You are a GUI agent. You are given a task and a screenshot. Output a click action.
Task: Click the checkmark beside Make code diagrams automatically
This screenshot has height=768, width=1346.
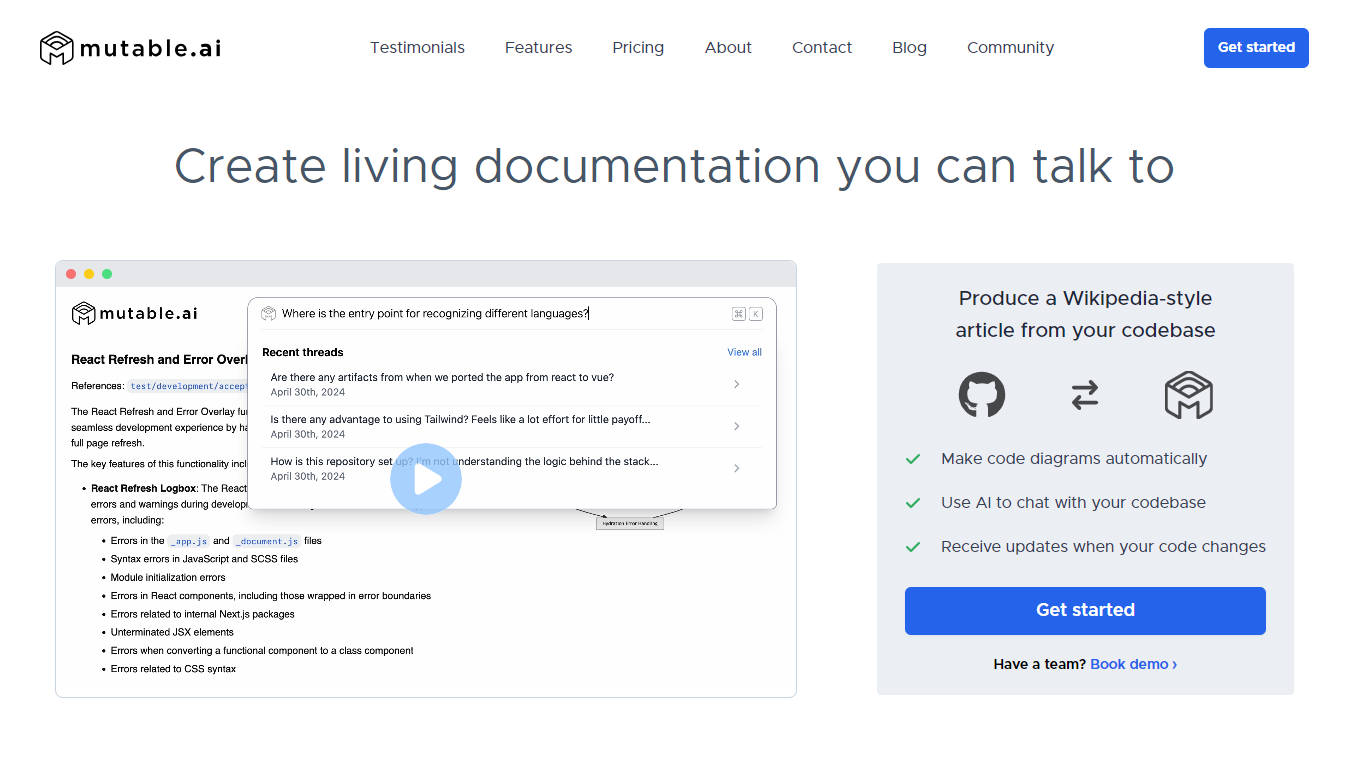pos(913,459)
